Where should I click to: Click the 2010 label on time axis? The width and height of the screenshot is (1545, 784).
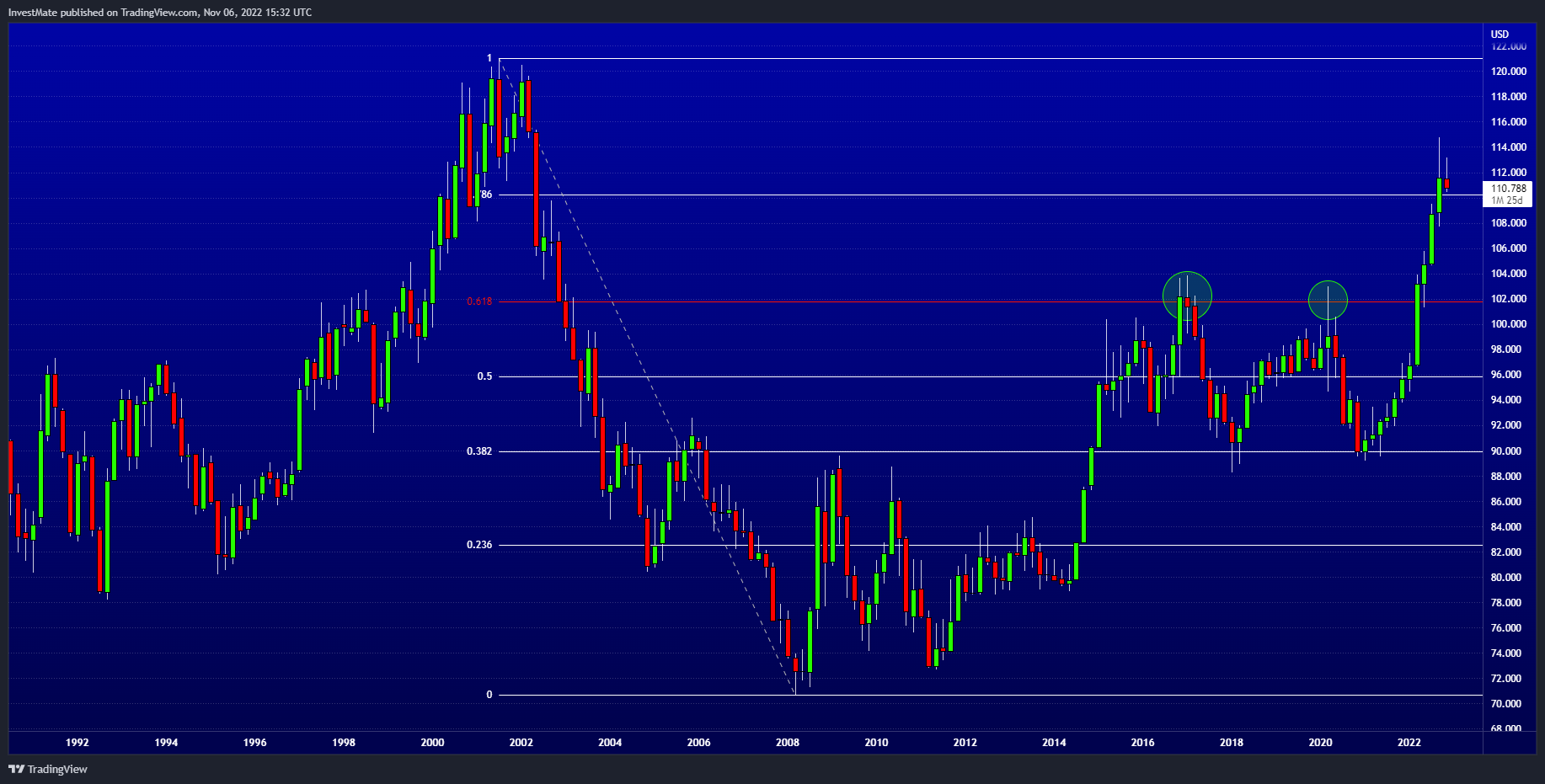pyautogui.click(x=876, y=743)
